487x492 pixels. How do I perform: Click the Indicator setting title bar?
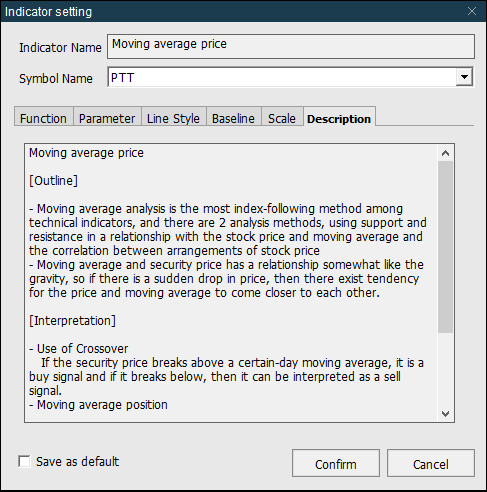(x=233, y=11)
